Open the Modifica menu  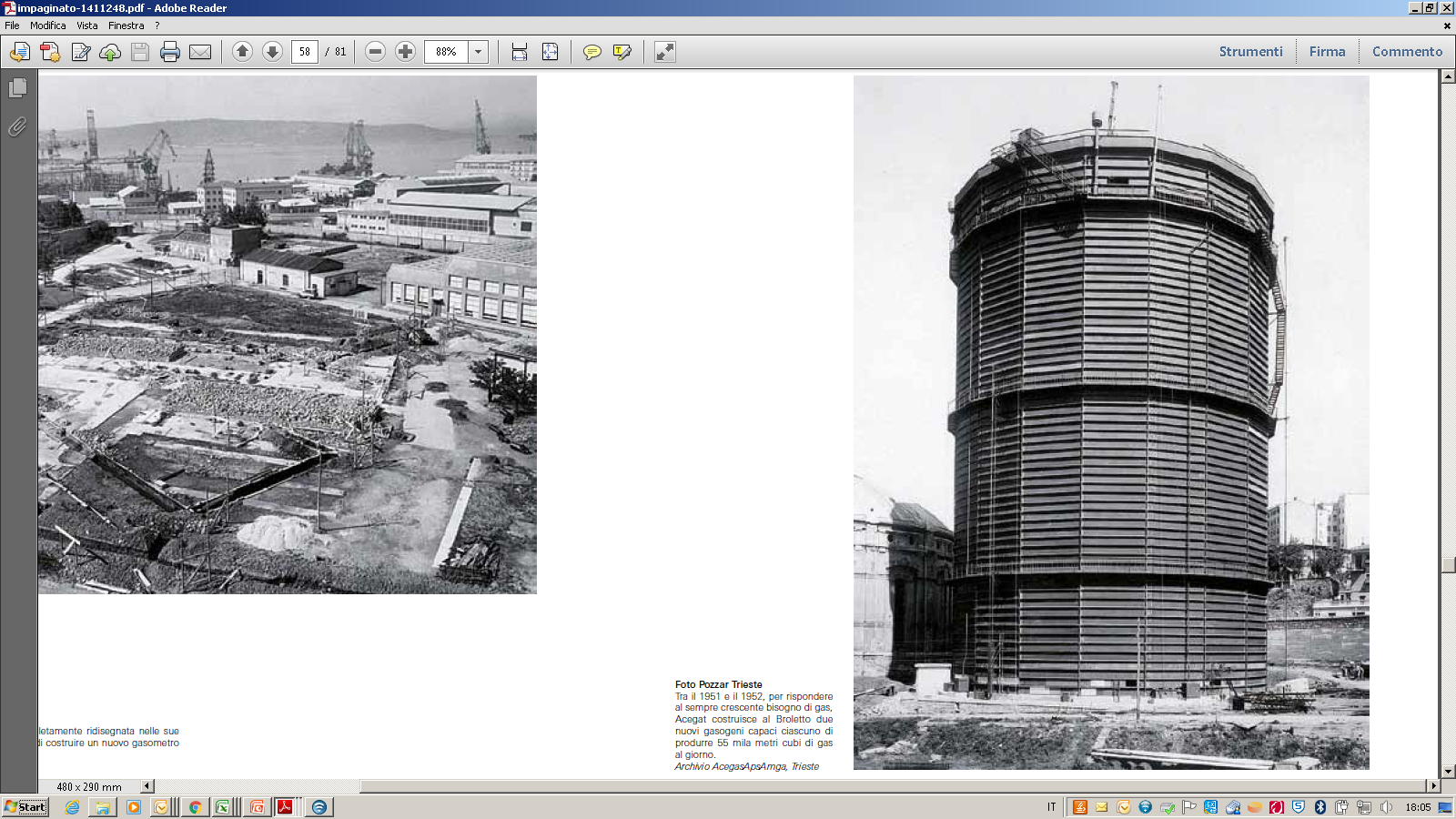coord(48,25)
